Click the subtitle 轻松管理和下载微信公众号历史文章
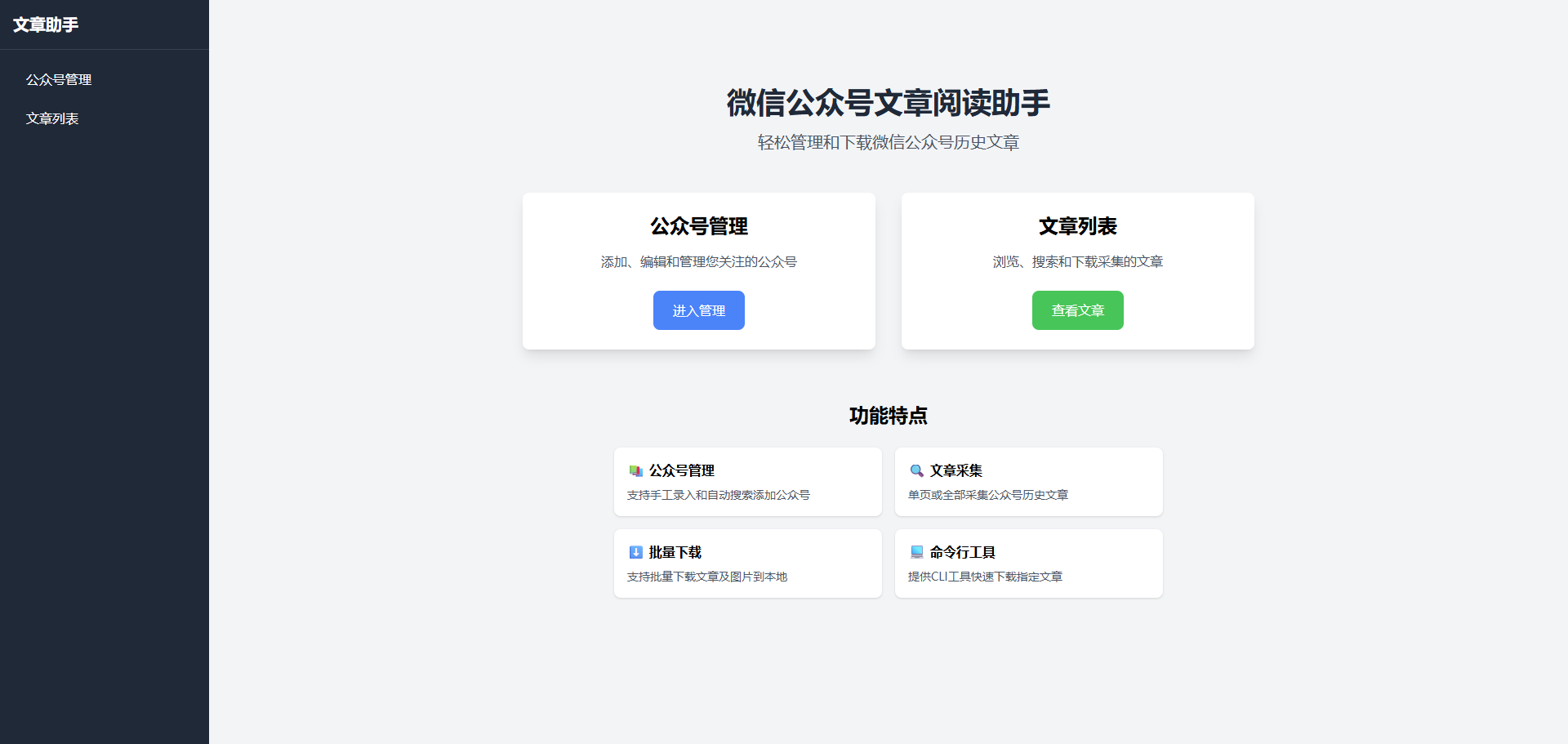Image resolution: width=1568 pixels, height=744 pixels. pyautogui.click(x=889, y=142)
